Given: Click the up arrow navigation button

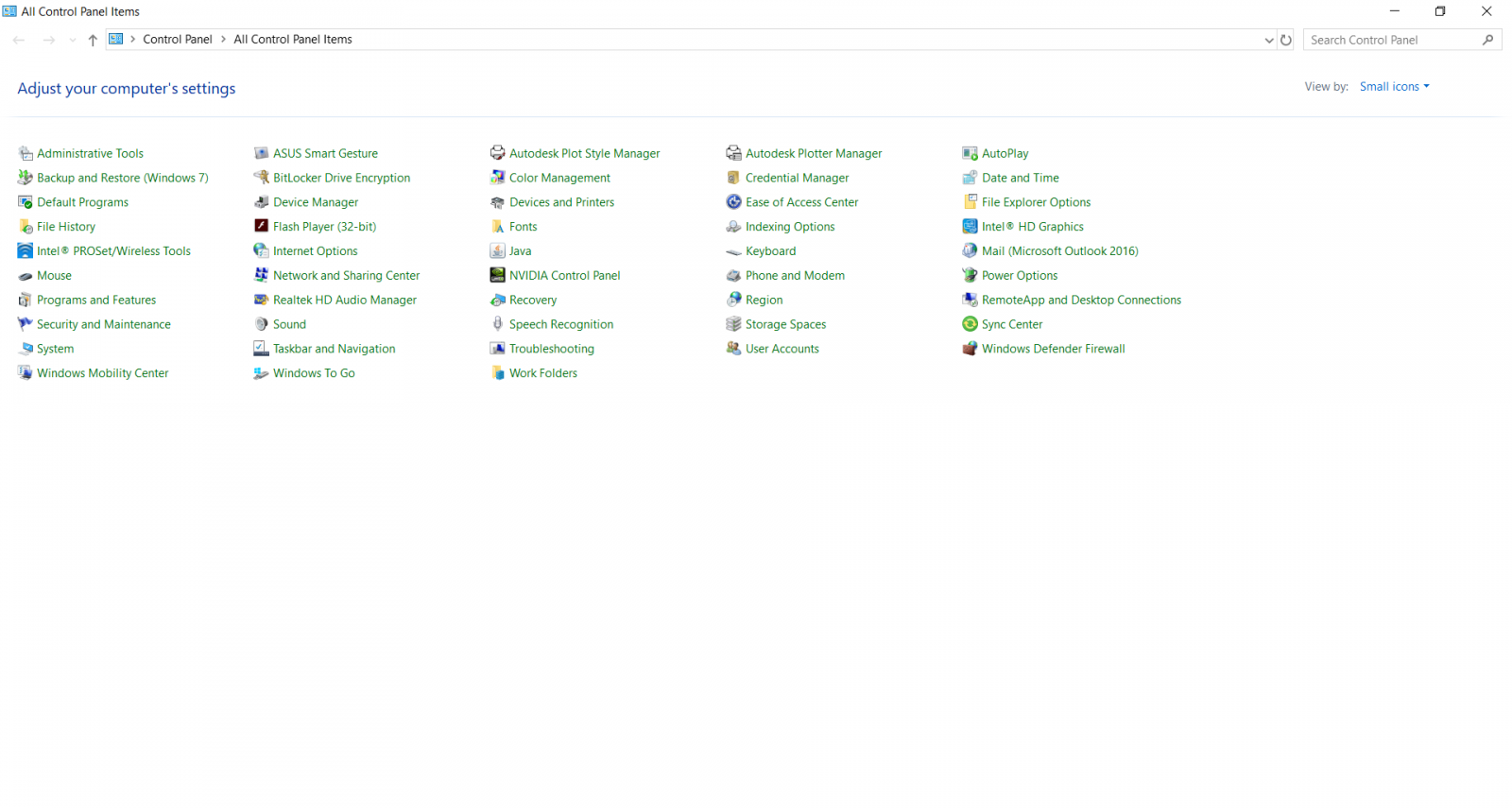Looking at the screenshot, I should click(x=93, y=40).
